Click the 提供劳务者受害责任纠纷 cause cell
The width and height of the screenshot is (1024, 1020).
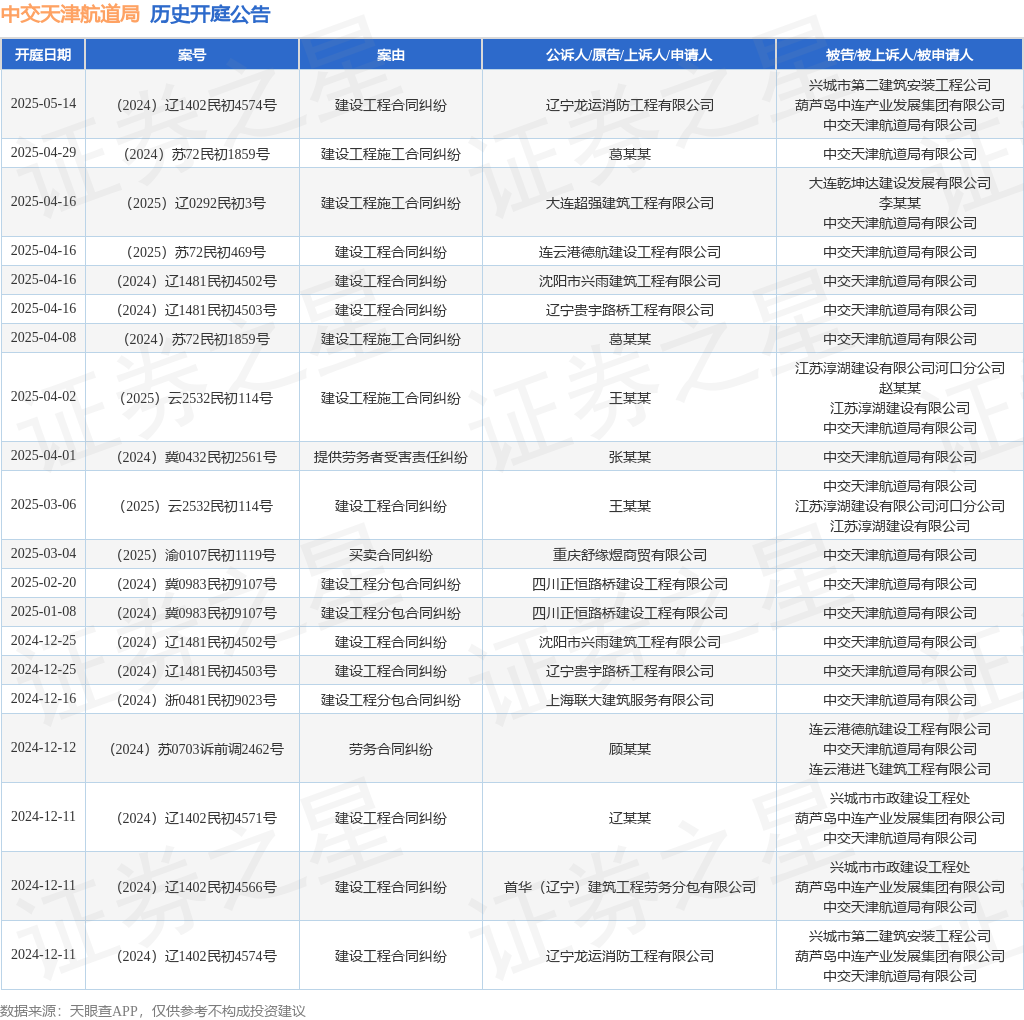(391, 457)
